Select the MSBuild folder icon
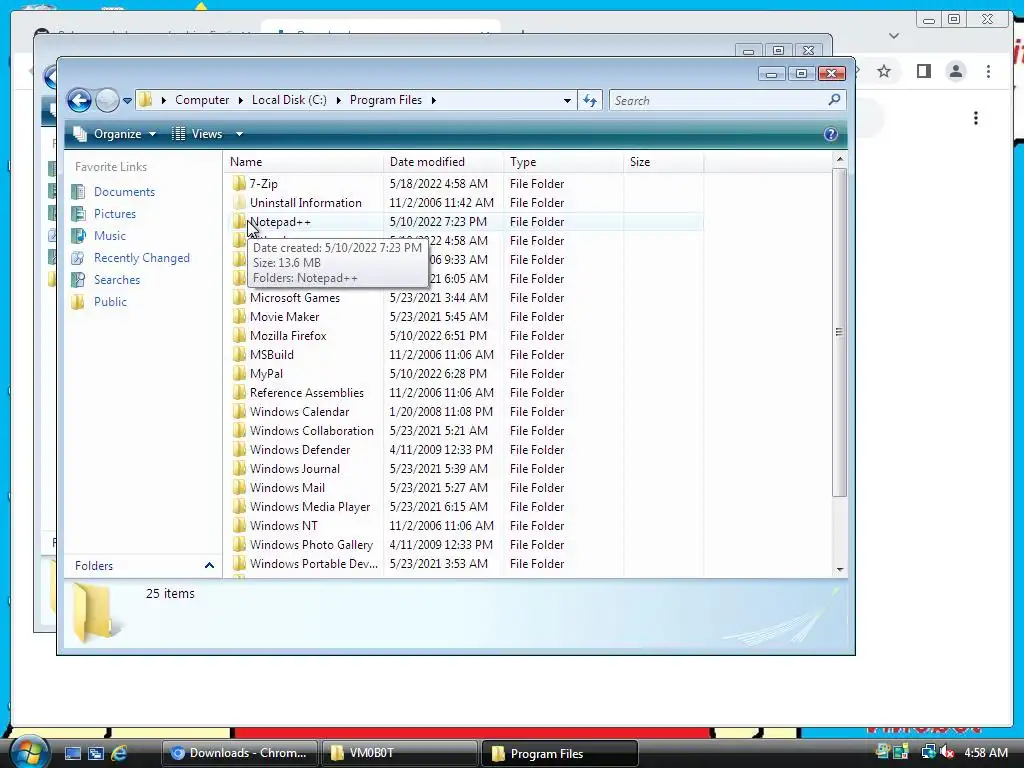The image size is (1024, 768). pos(239,355)
